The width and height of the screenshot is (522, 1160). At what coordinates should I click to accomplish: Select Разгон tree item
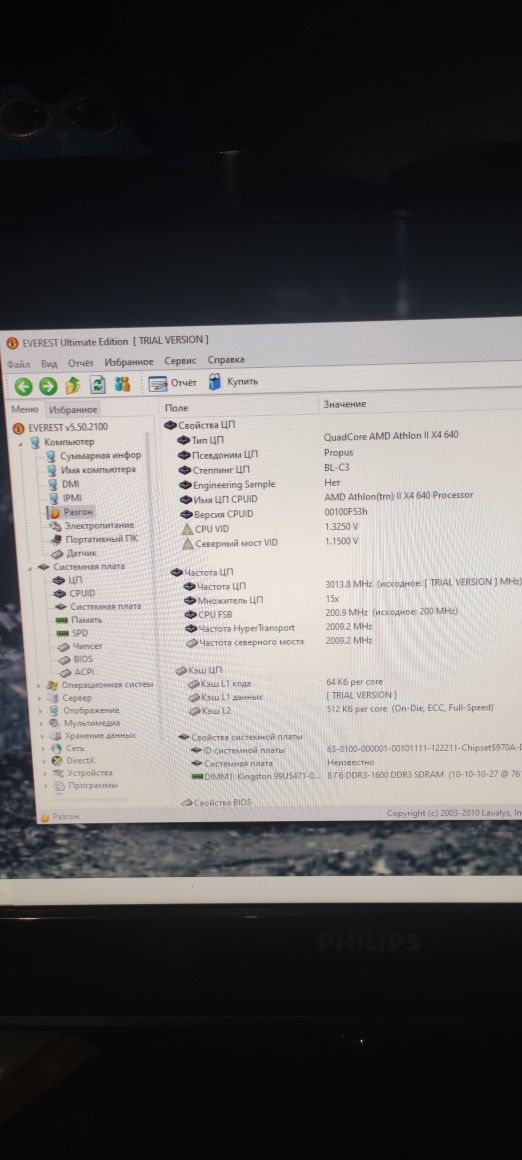pos(70,511)
